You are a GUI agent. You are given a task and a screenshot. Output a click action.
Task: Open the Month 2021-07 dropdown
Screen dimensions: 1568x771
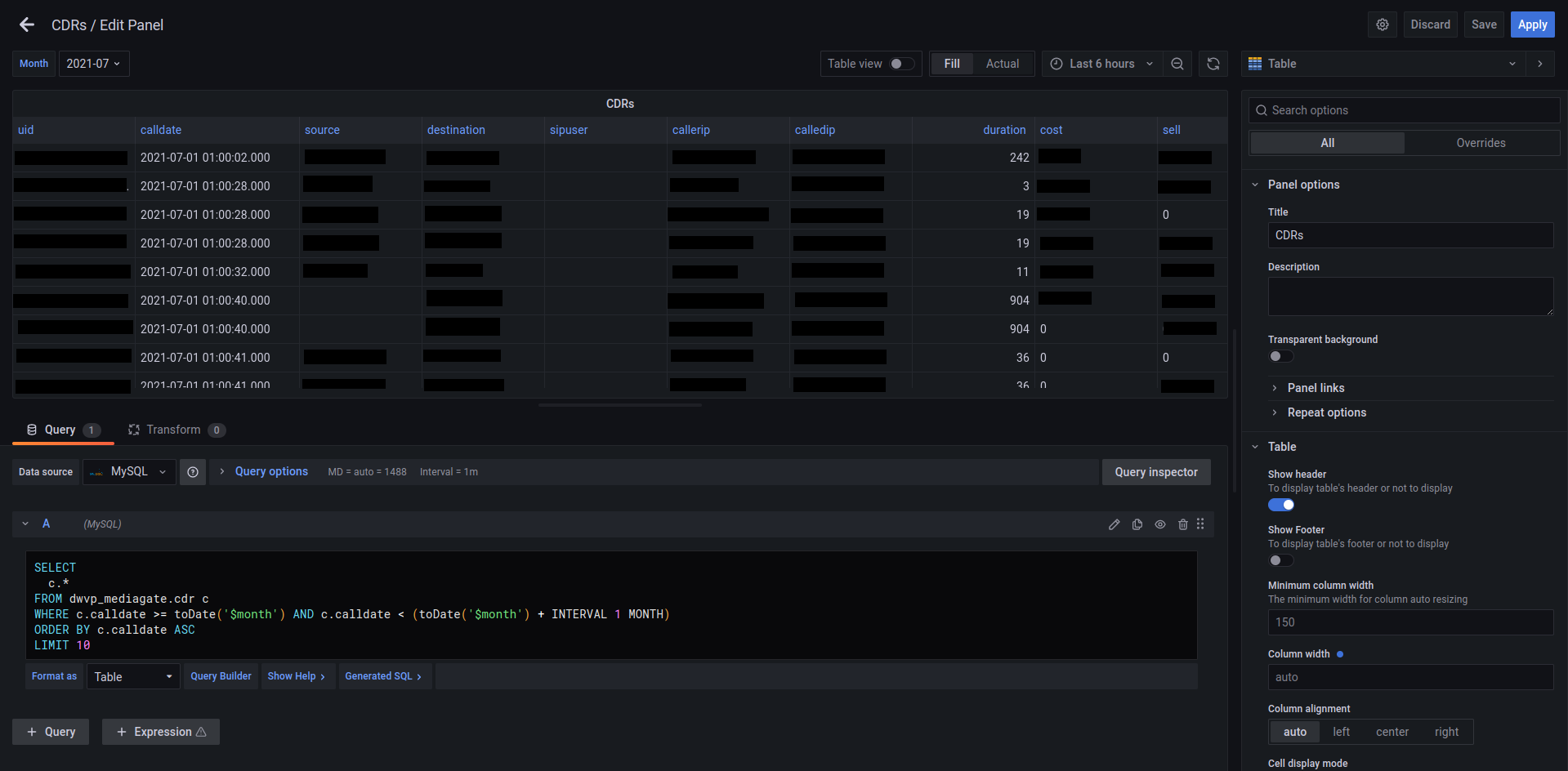(x=94, y=64)
